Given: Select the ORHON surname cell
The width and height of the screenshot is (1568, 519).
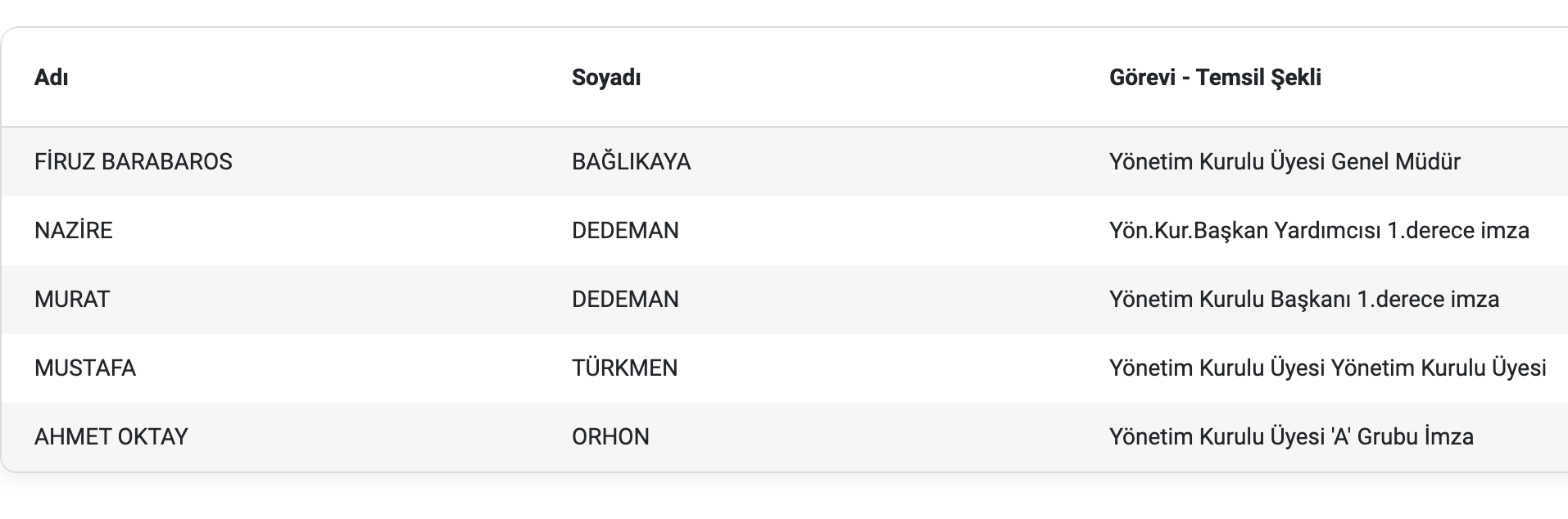Looking at the screenshot, I should (610, 436).
